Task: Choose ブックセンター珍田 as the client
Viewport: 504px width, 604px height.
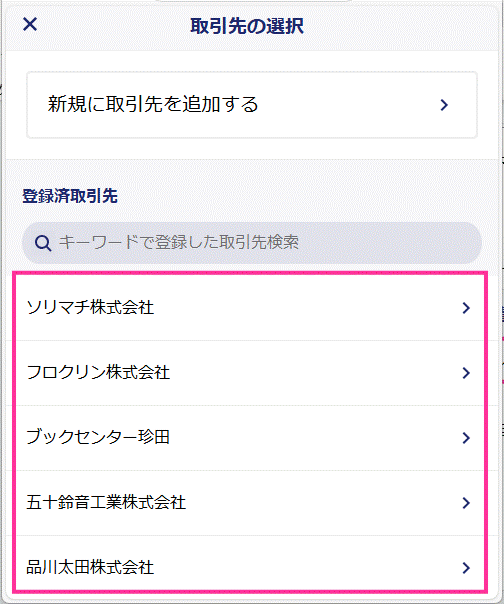Action: (x=98, y=438)
